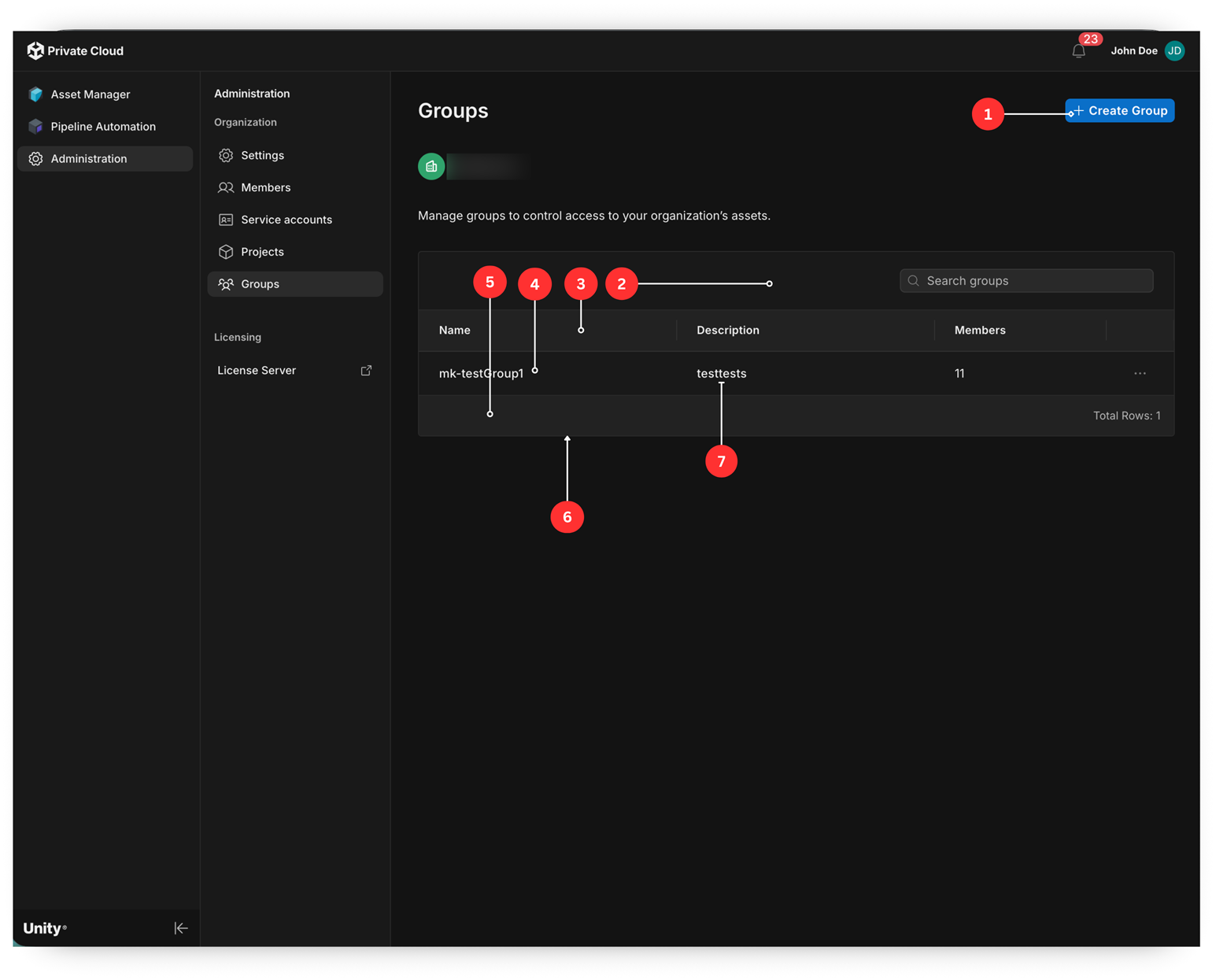Viewport: 1216px width, 980px height.
Task: Sort by the Name column header
Action: 454,330
